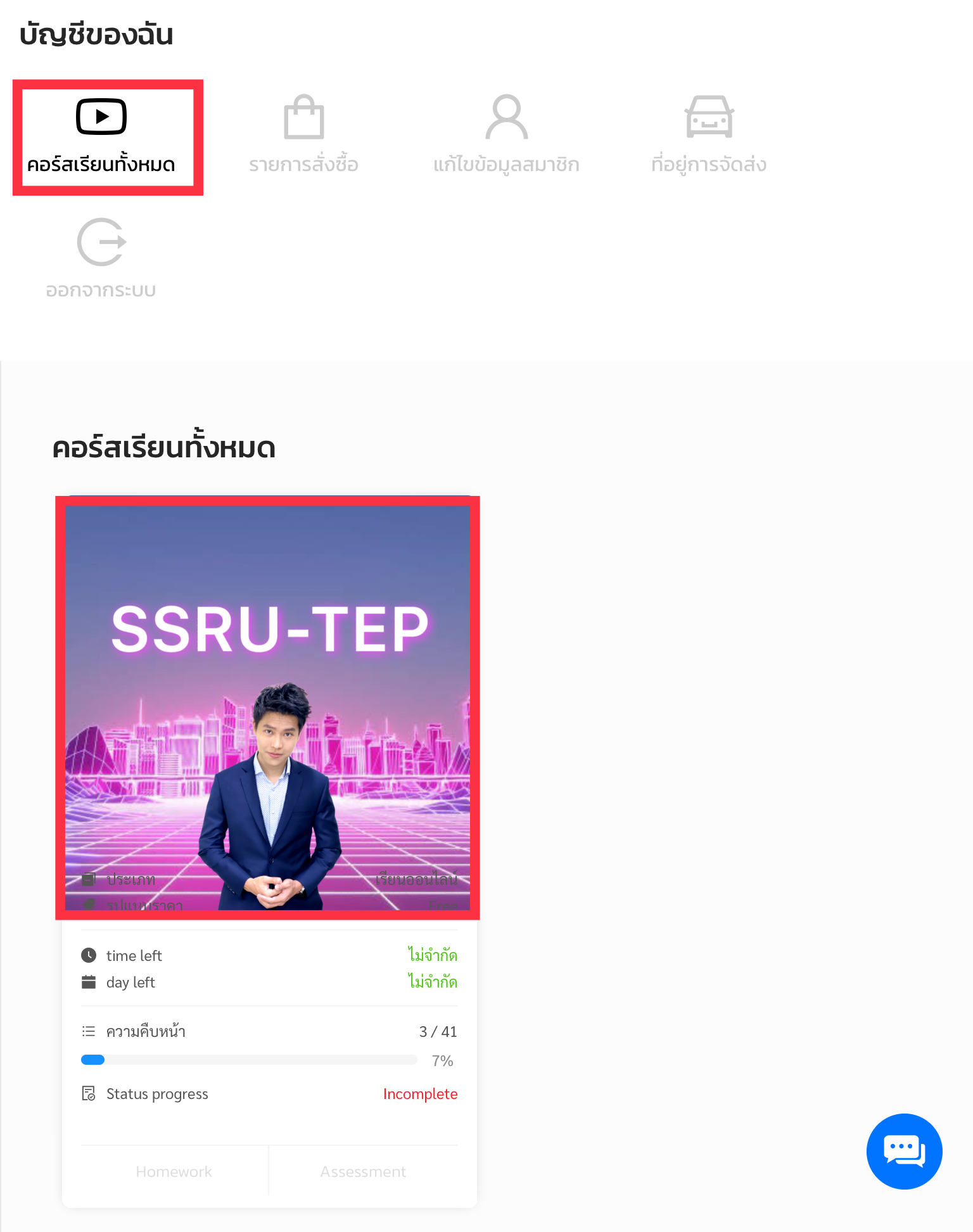Click the video play icon for all courses
The image size is (973, 1232).
[101, 117]
